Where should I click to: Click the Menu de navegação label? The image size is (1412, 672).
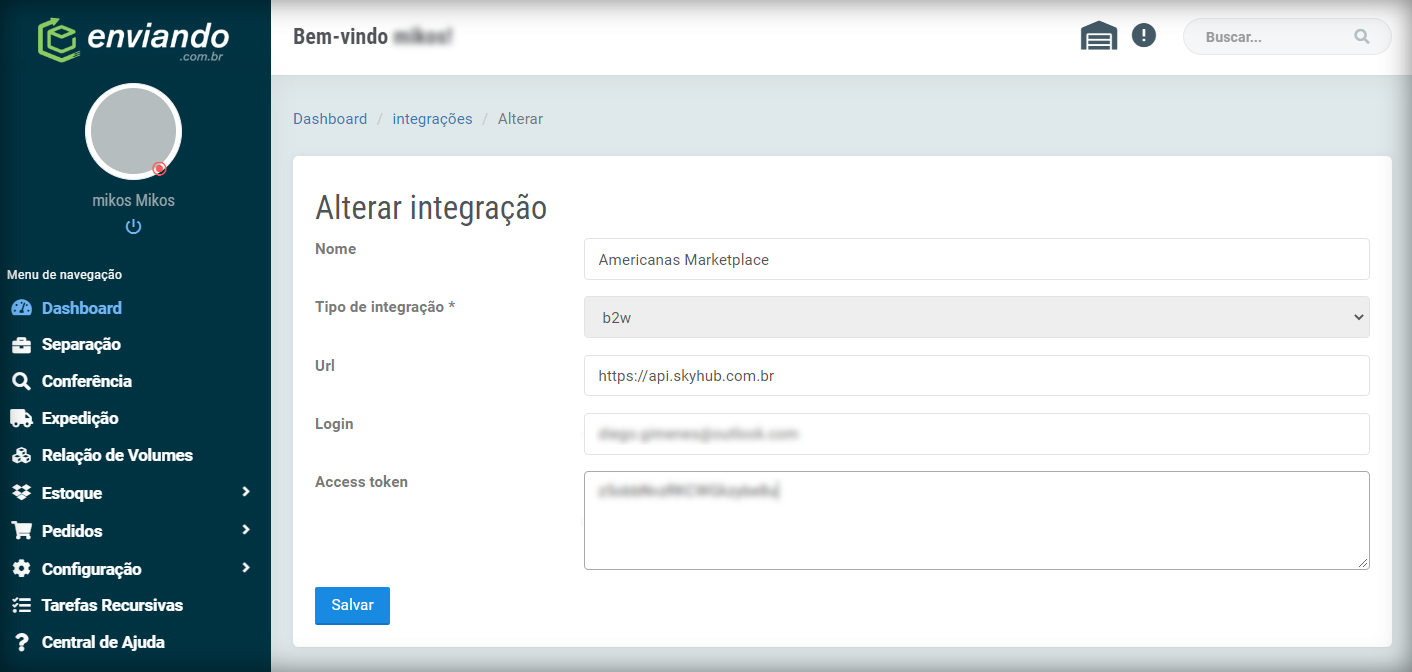[x=64, y=274]
